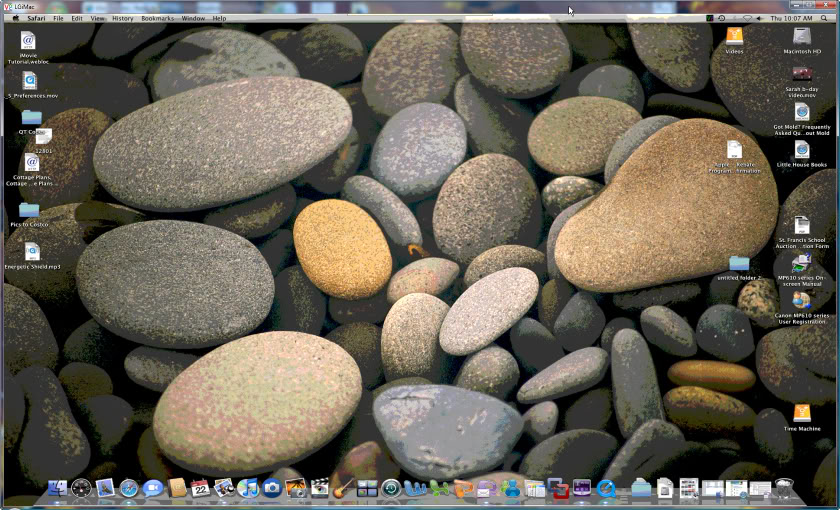Open iChat in the dock
Viewport: 840px width, 510px height.
coord(153,488)
